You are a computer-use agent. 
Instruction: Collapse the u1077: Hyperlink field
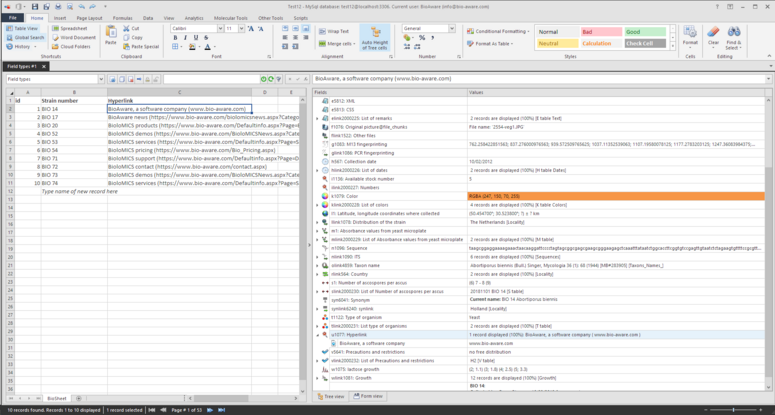point(317,334)
